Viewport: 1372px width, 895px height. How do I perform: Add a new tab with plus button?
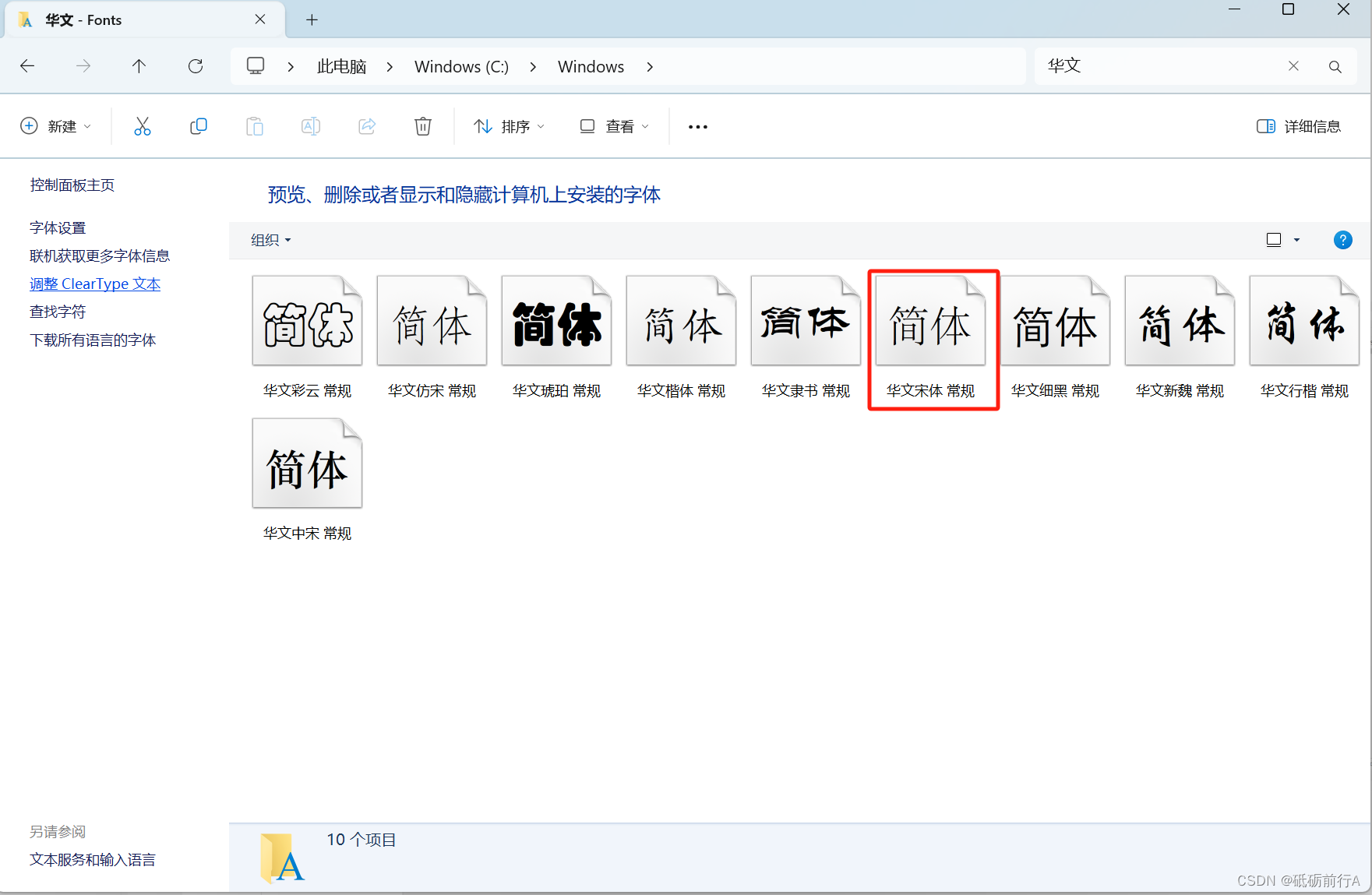312,20
